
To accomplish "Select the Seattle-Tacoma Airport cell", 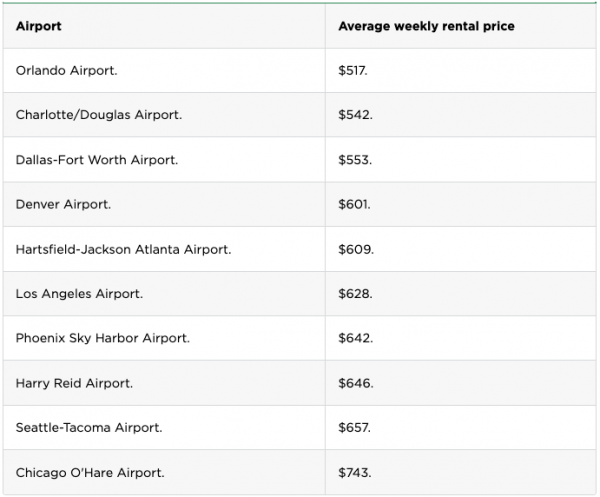I will (x=89, y=427).
